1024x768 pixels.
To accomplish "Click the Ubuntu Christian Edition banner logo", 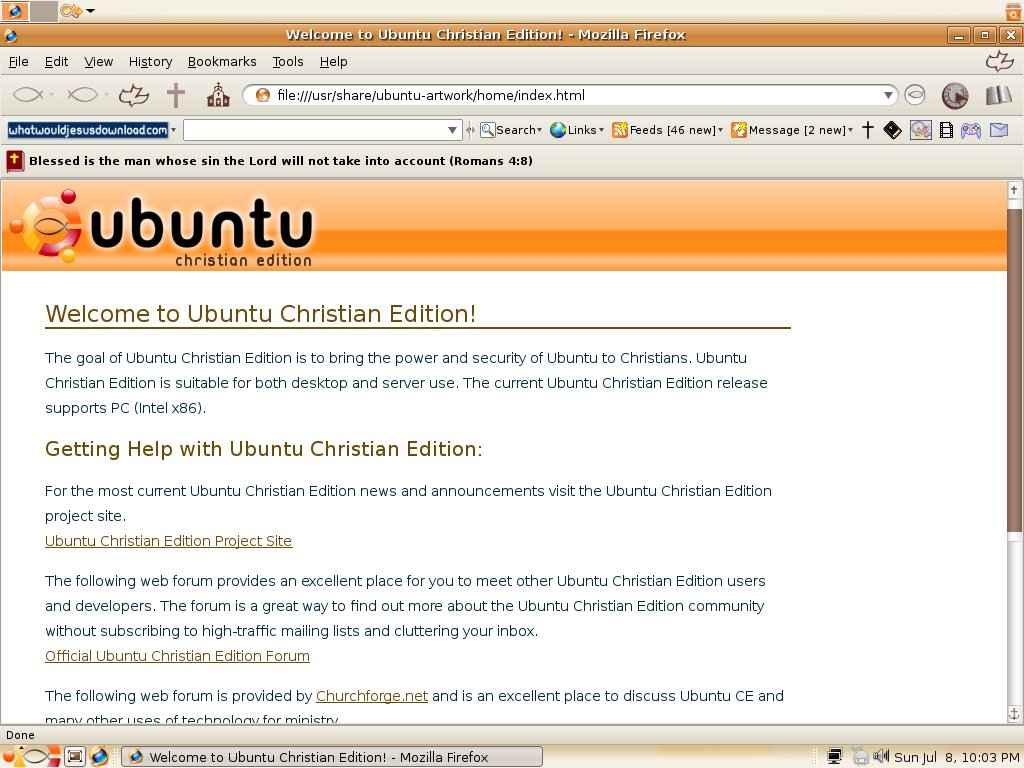I will [161, 229].
